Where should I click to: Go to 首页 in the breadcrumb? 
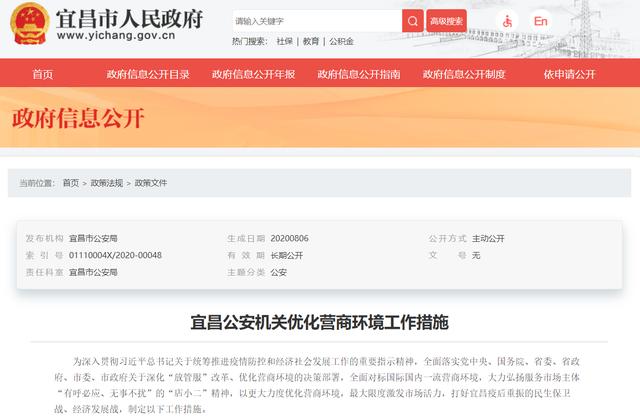coord(71,183)
